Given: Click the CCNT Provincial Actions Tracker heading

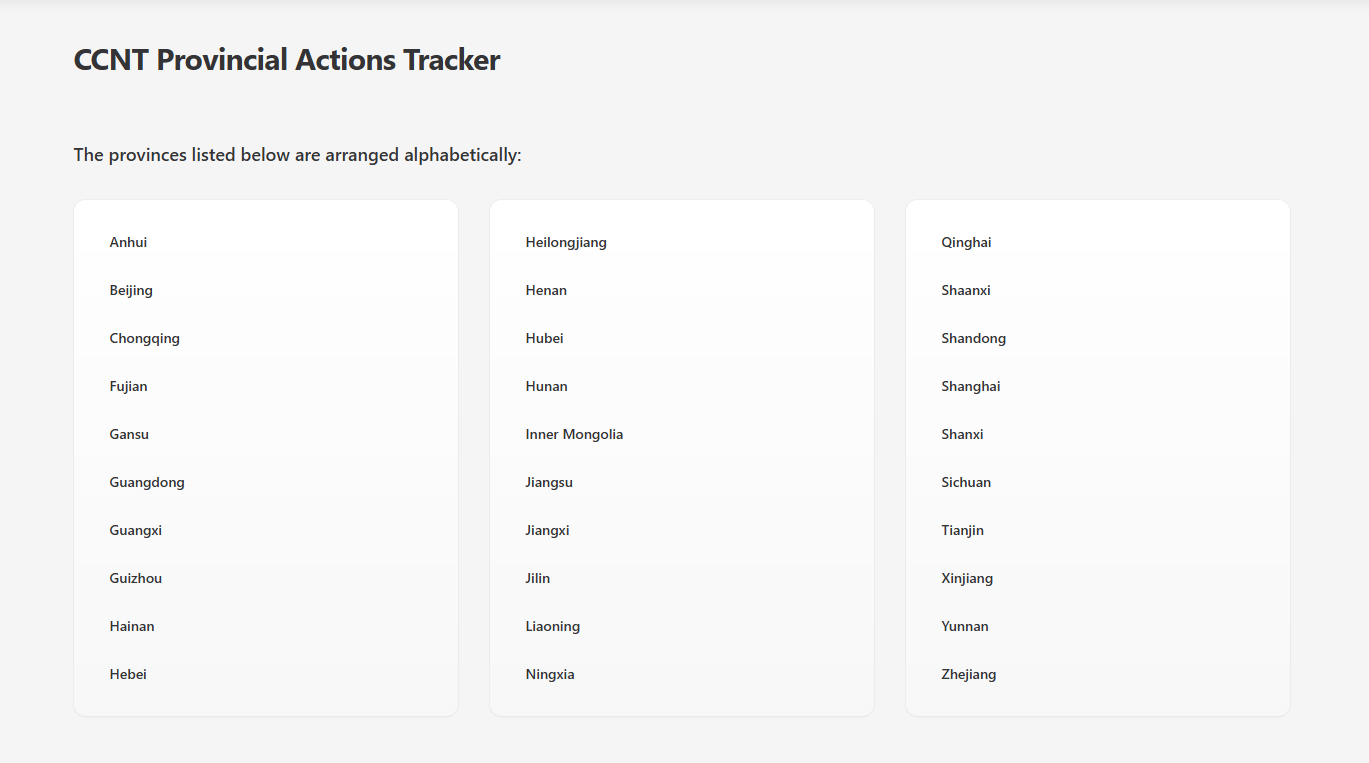Looking at the screenshot, I should [x=287, y=60].
